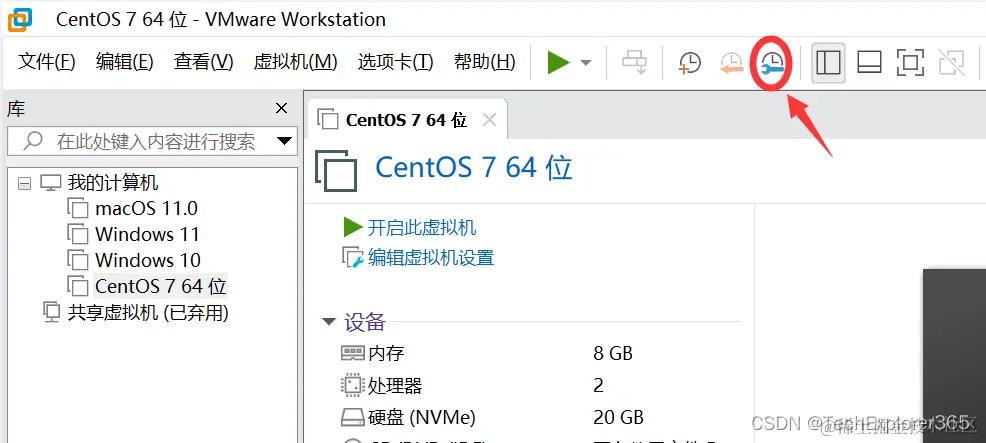Image resolution: width=986 pixels, height=443 pixels.
Task: Click the VM icon beside Windows 11
Action: tap(77, 235)
